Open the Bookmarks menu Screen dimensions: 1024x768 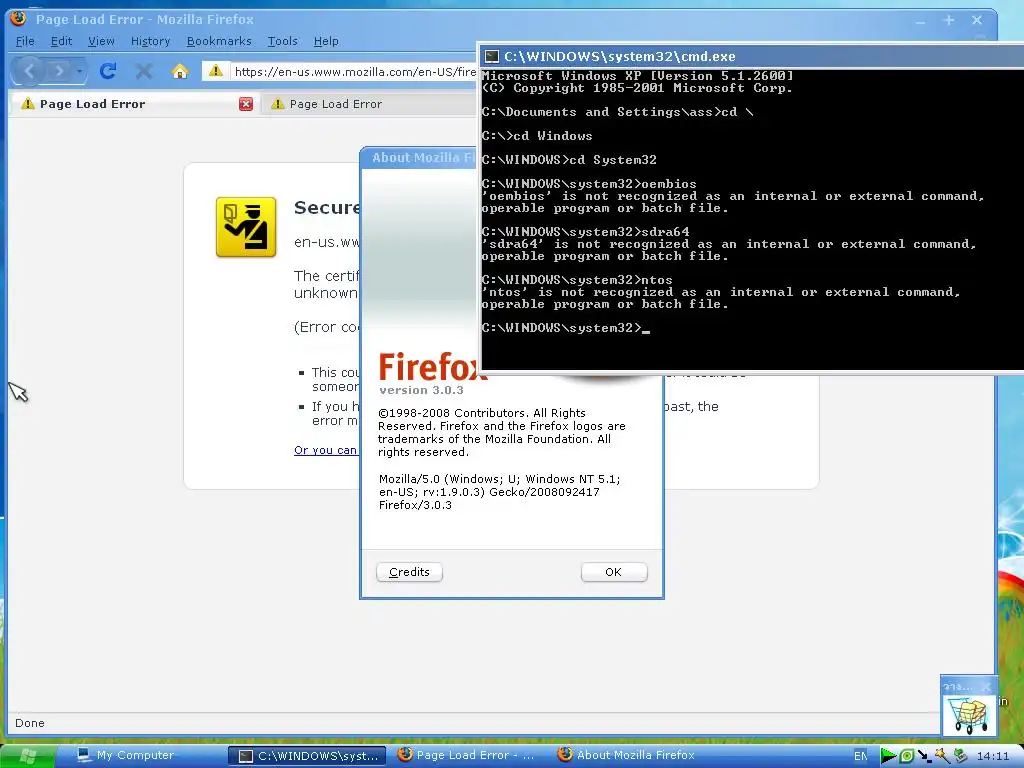(x=219, y=41)
